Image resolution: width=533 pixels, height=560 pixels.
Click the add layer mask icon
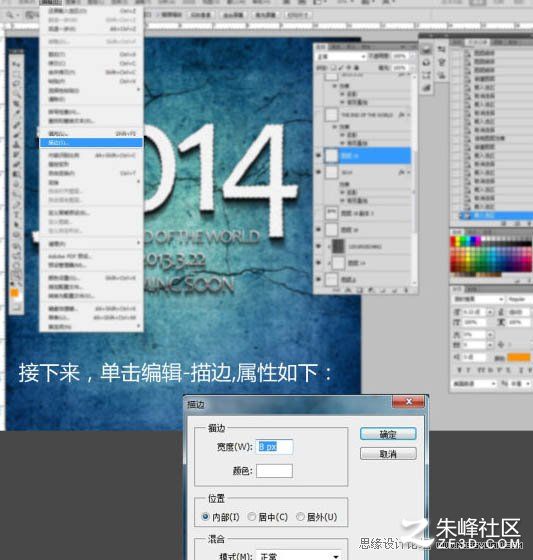pos(360,291)
